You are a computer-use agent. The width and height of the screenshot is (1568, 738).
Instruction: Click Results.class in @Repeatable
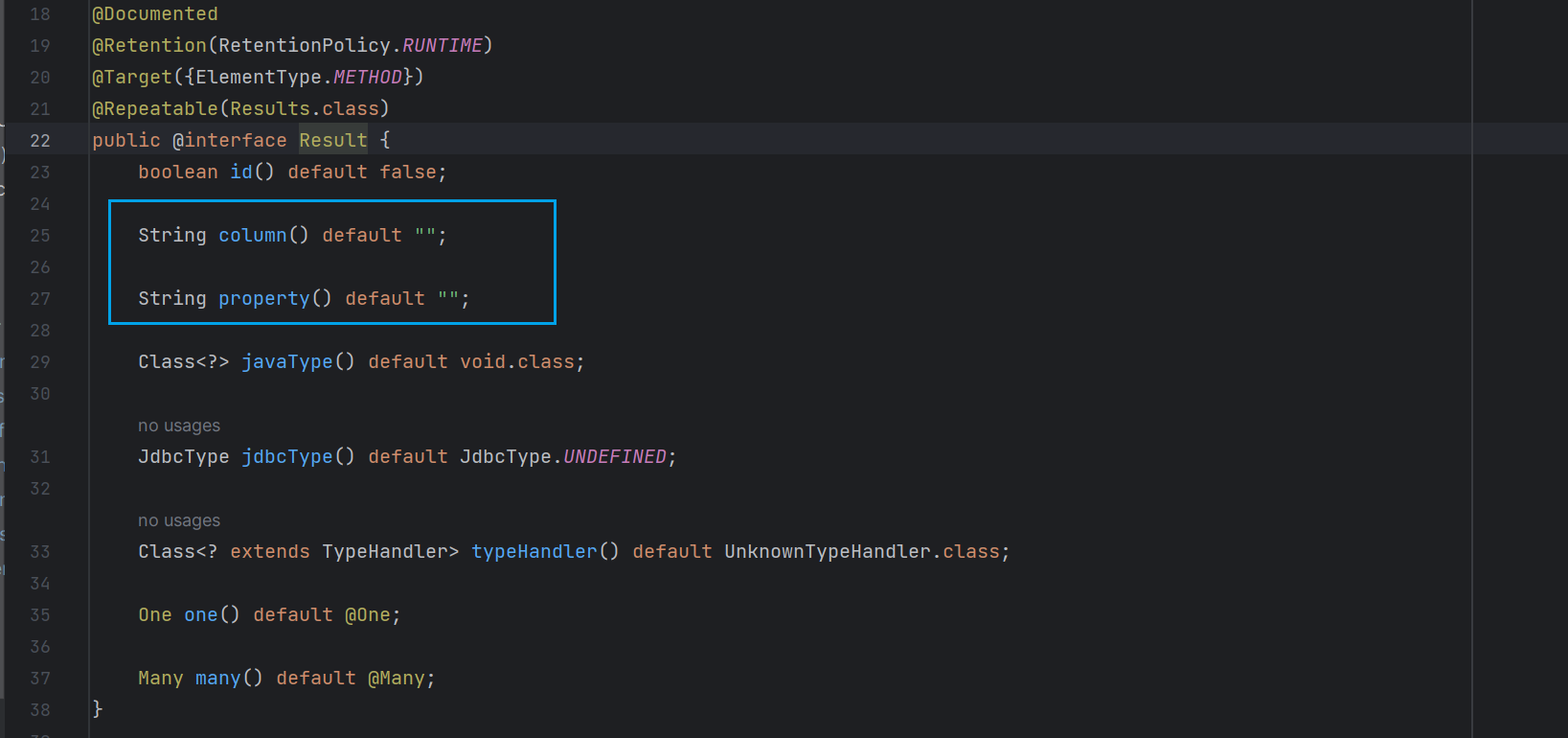(x=305, y=108)
